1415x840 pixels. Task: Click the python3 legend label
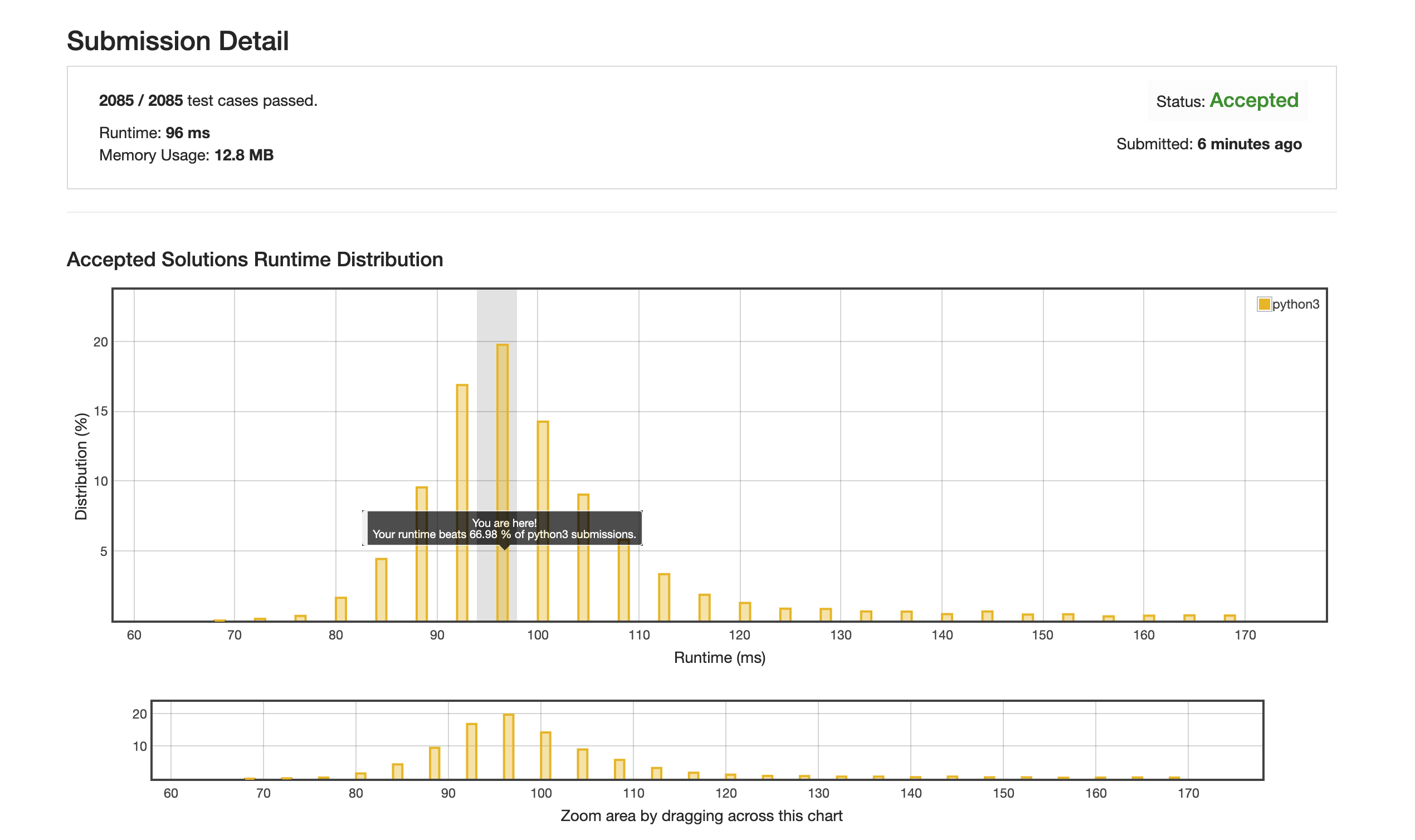(1295, 304)
